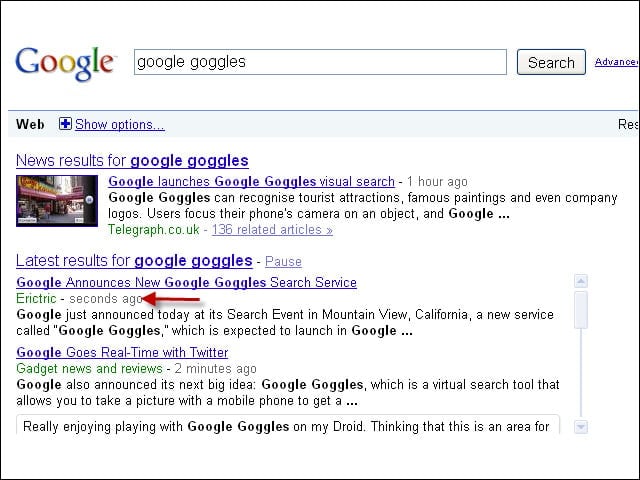Viewport: 640px width, 480px height.
Task: Open Google Goes Real-Time with Twitter link
Action: coord(122,352)
